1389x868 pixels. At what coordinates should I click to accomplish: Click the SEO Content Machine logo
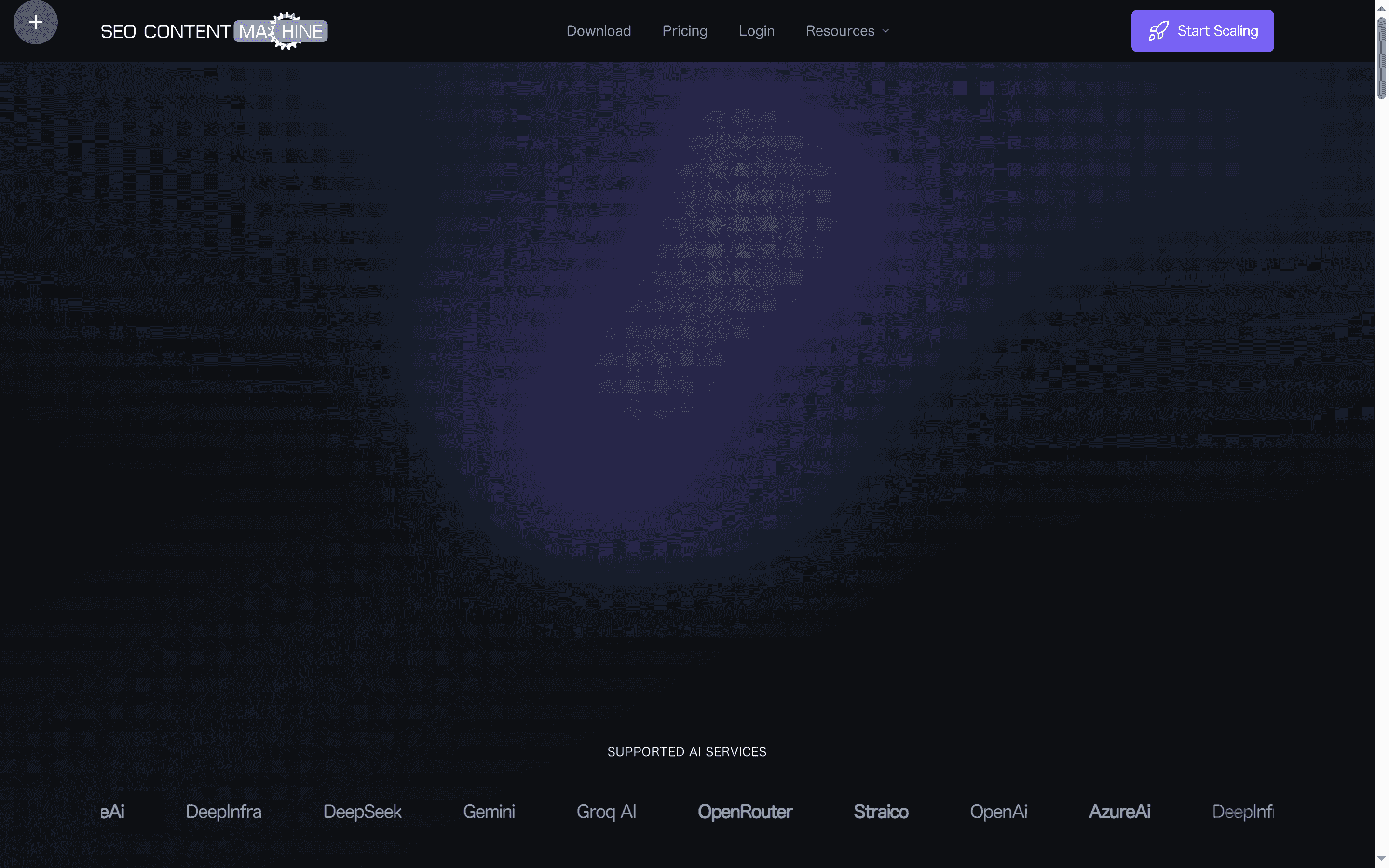point(213,30)
